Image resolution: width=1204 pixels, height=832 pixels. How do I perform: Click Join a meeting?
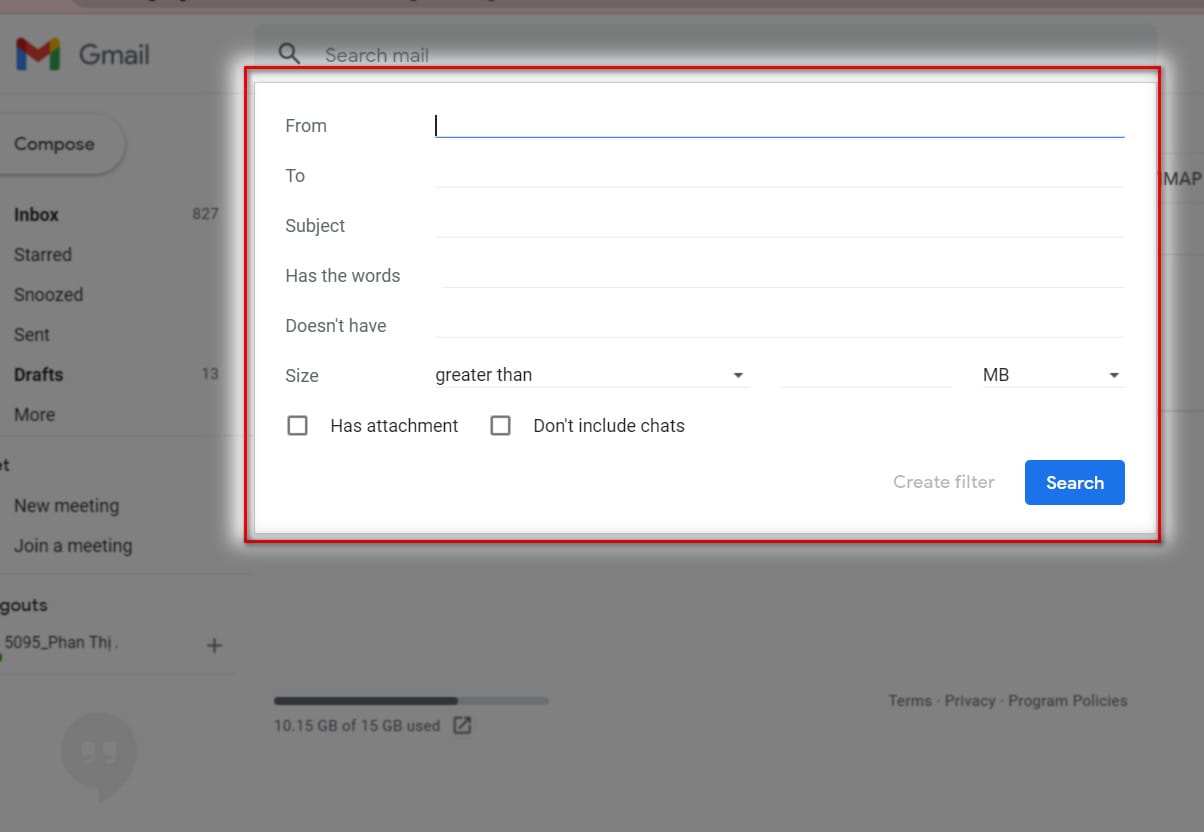73,546
